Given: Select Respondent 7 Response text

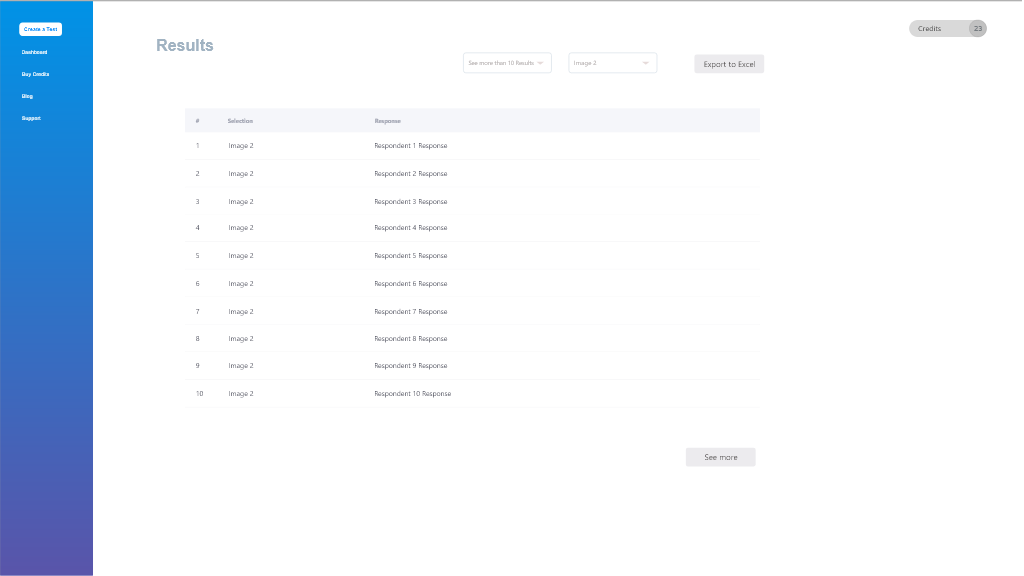Looking at the screenshot, I should [x=411, y=312].
